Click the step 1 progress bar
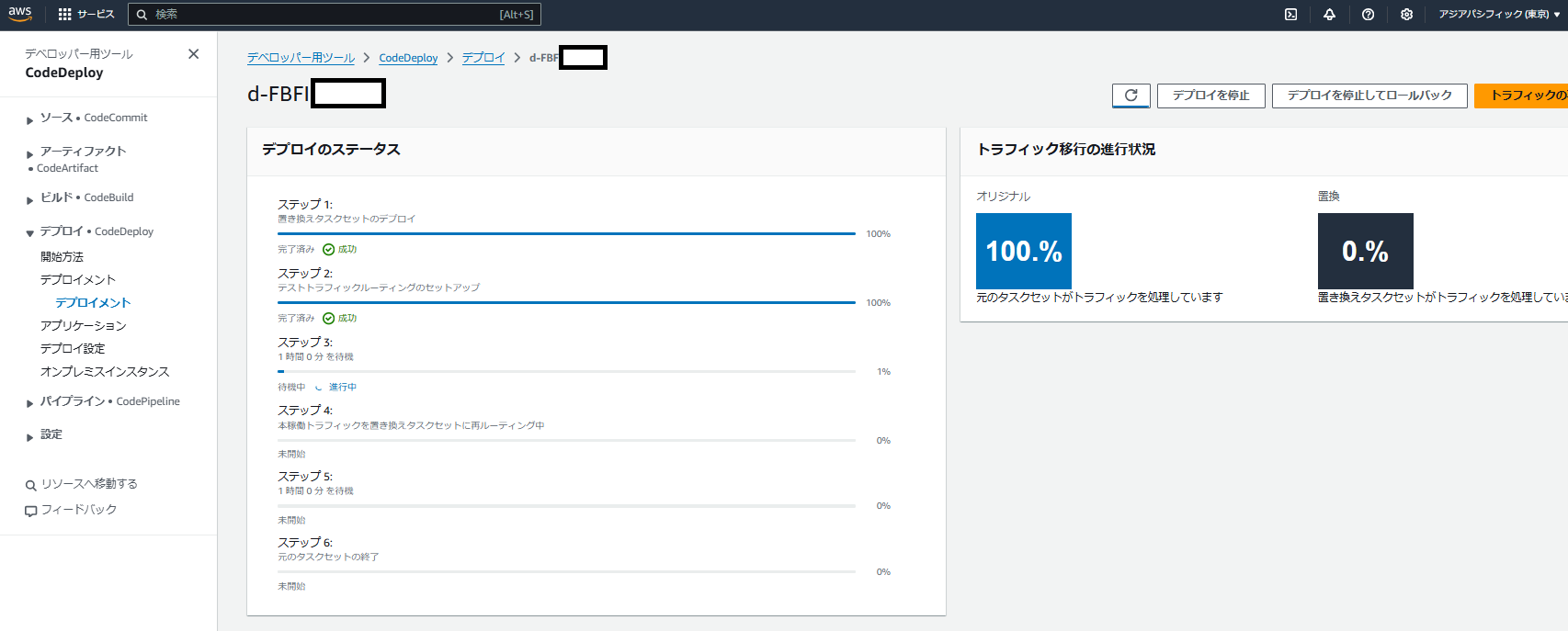Viewport: 1568px width, 631px height. 566,234
